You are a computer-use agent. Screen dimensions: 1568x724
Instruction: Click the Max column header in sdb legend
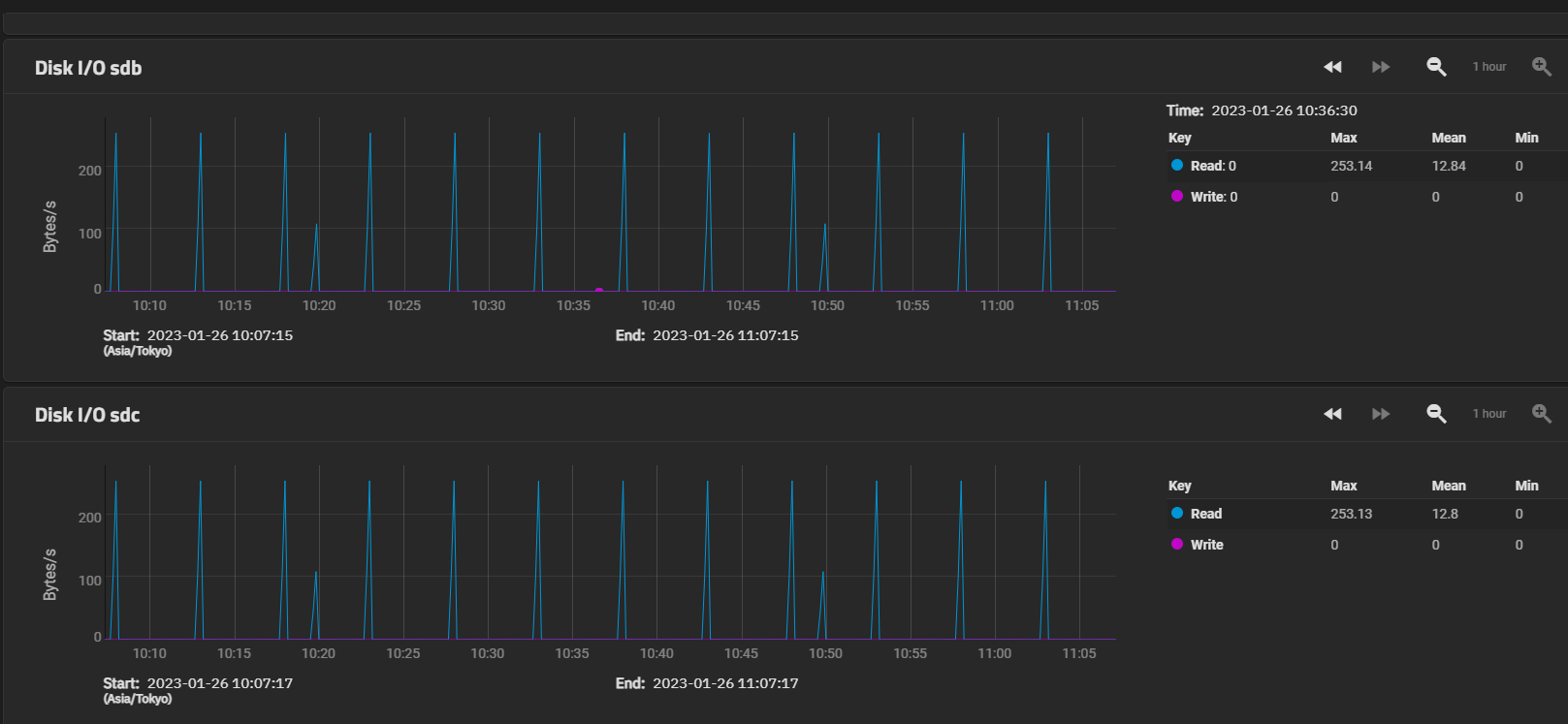click(1344, 138)
